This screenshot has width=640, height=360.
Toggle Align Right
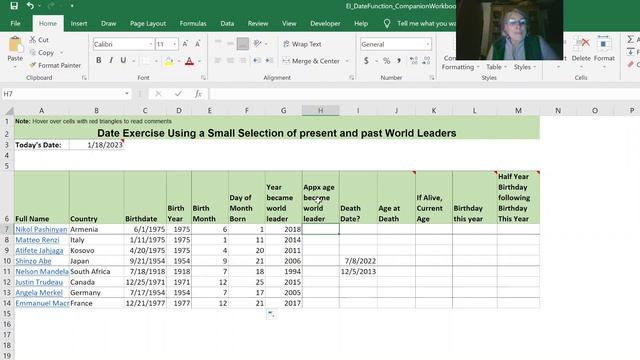pyautogui.click(x=243, y=60)
